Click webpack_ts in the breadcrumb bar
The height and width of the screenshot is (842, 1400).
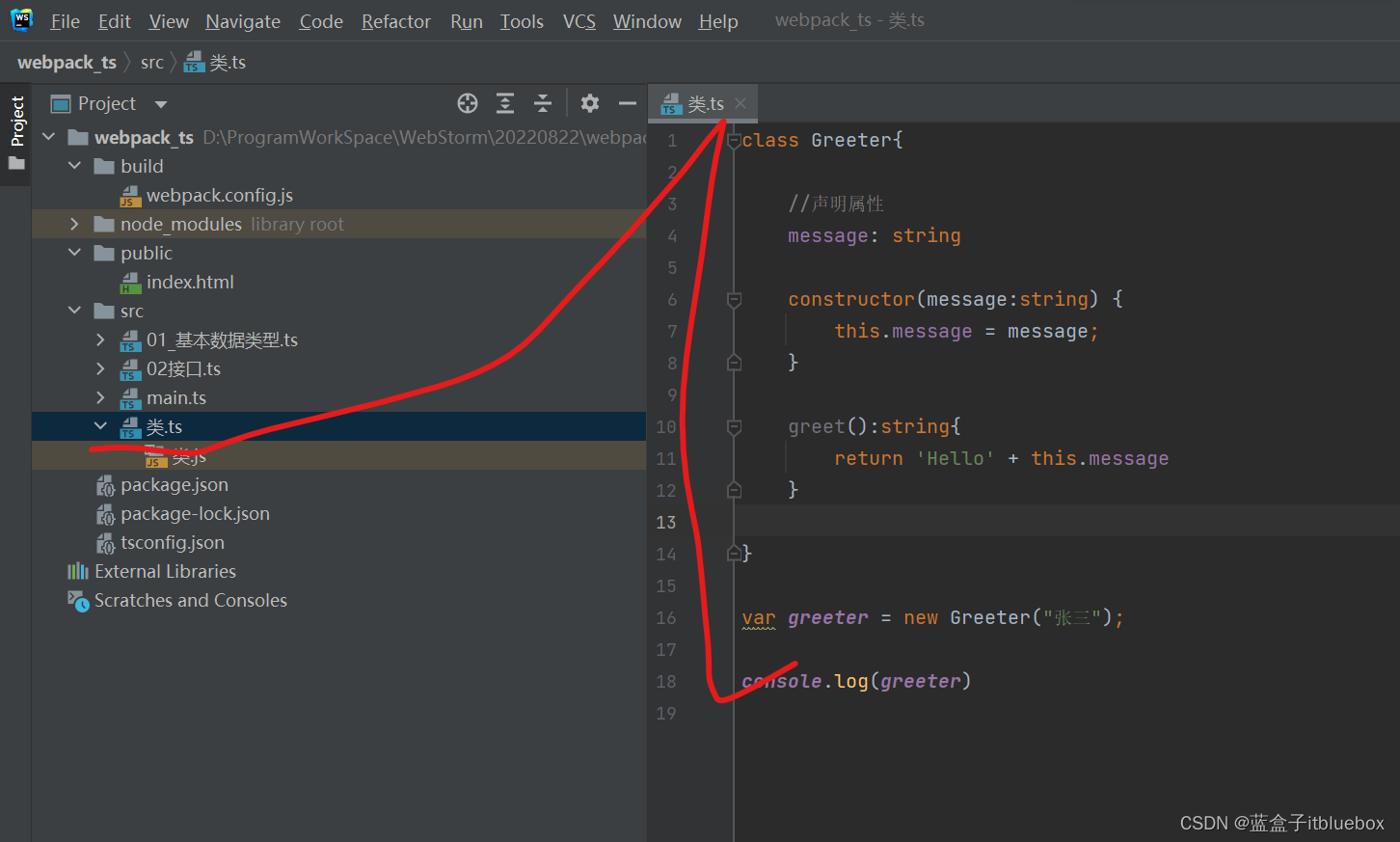click(67, 63)
